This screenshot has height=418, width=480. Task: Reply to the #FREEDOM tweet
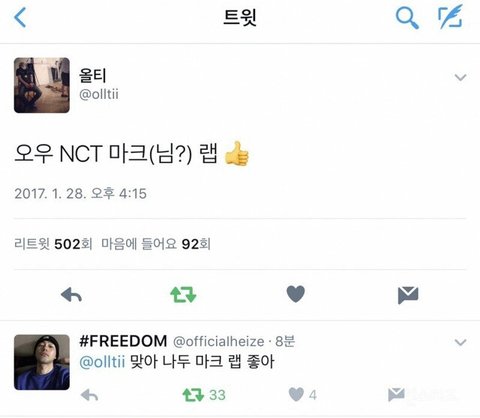89,395
